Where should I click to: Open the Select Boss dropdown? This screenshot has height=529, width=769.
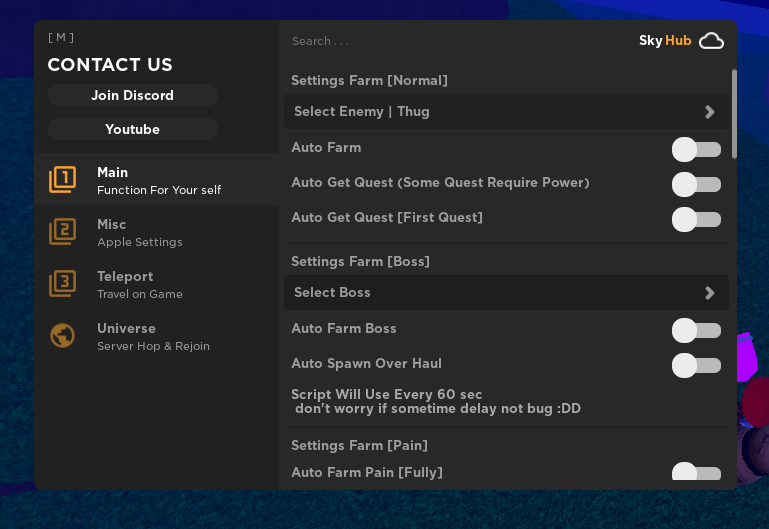click(505, 293)
